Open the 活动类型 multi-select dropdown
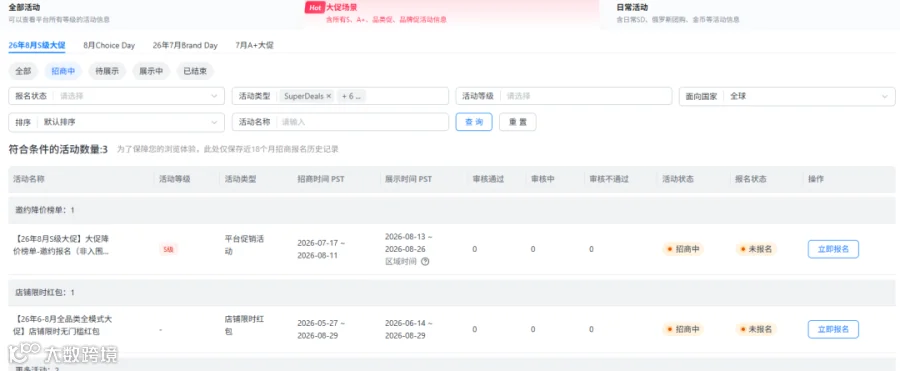900x371 pixels. click(340, 96)
